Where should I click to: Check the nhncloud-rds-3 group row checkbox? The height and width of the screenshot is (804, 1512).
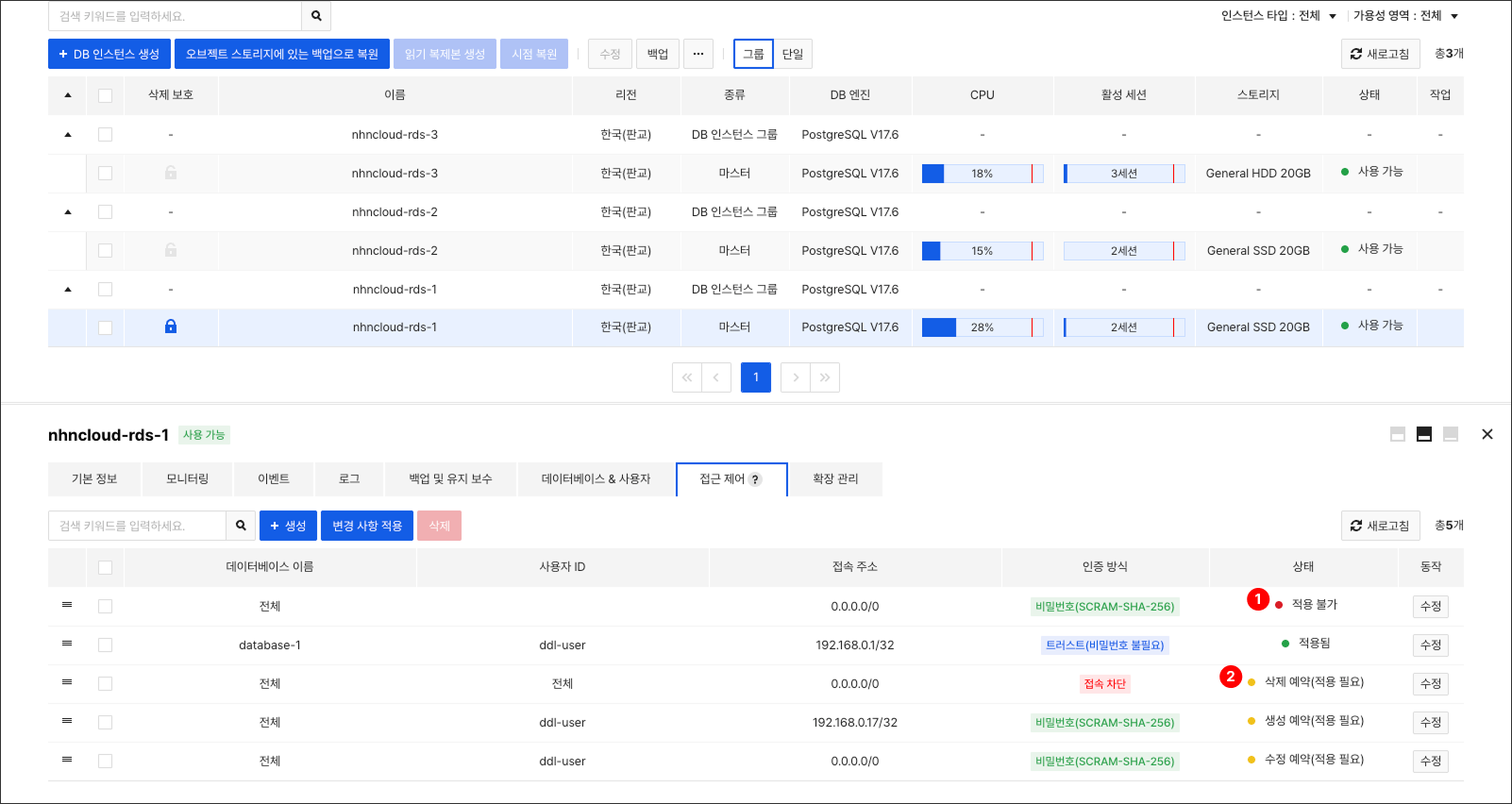pos(105,135)
